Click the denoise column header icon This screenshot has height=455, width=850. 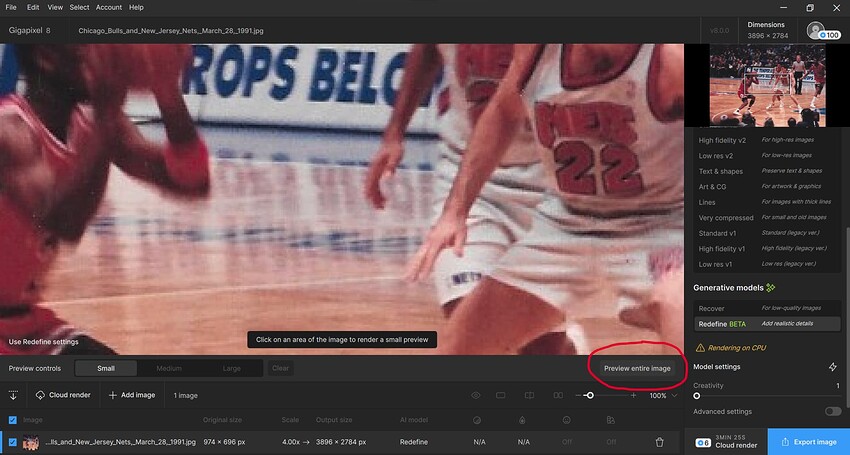tap(477, 420)
